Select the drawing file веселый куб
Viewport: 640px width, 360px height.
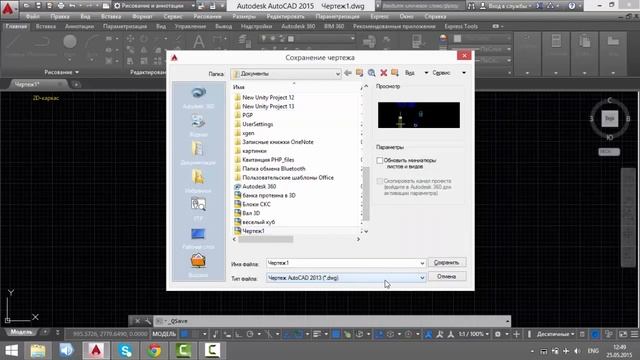(255, 222)
